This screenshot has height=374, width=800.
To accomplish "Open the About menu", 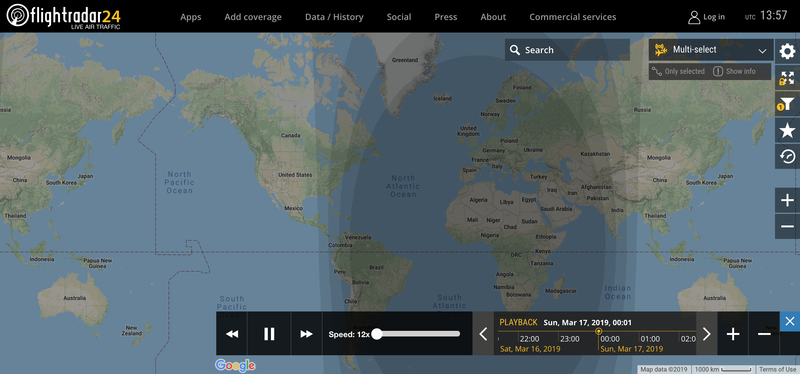I will click(493, 17).
